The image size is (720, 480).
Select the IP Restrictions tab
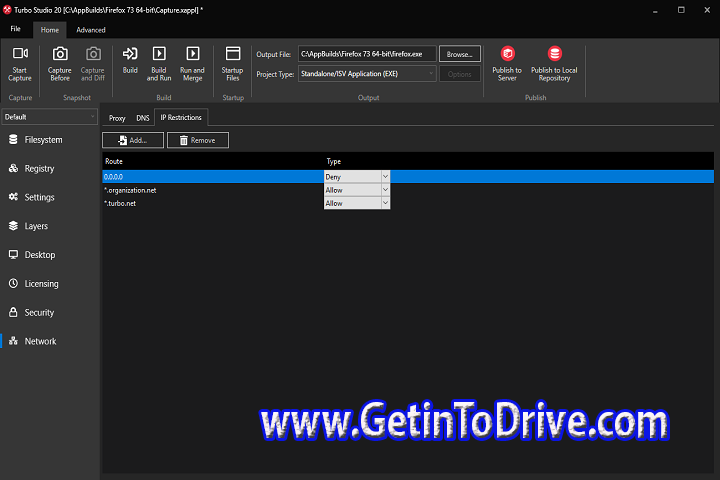[181, 118]
